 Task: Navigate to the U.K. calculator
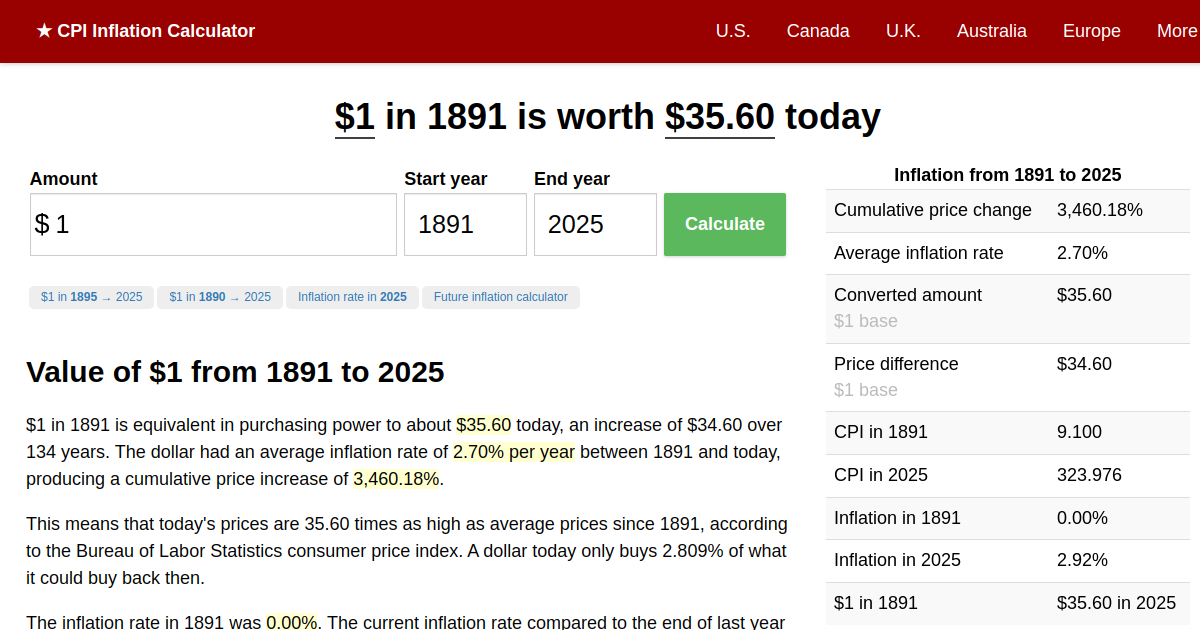point(903,31)
